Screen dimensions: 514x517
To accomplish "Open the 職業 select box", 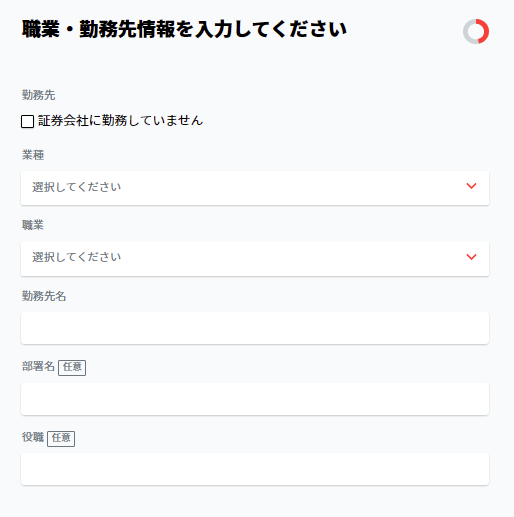I will (x=255, y=259).
